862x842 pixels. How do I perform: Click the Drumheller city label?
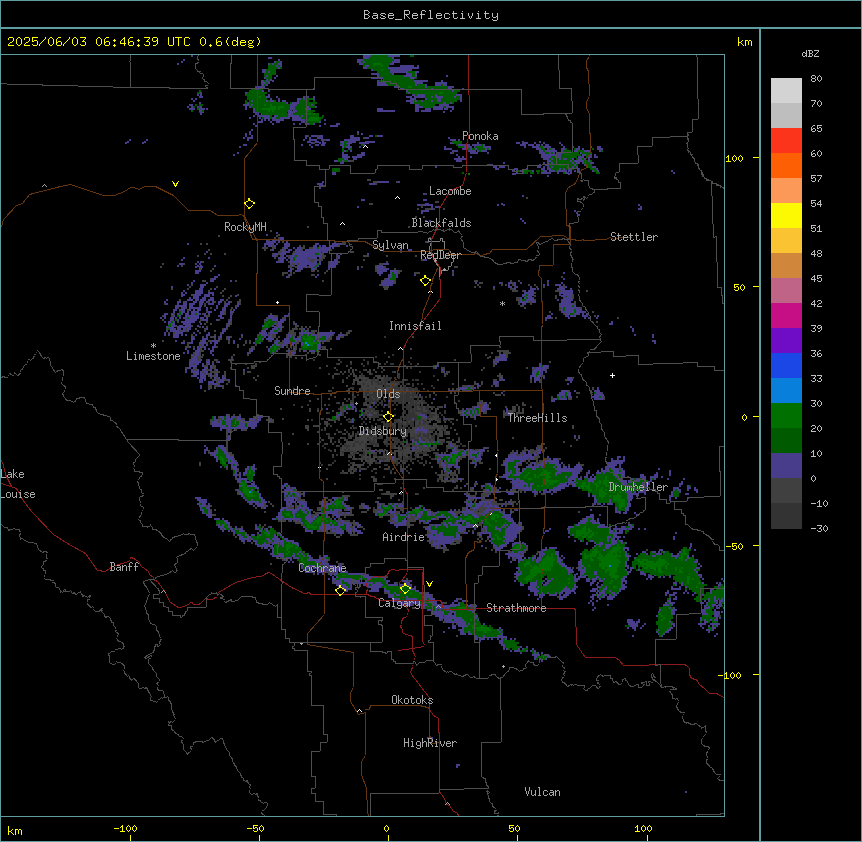638,487
